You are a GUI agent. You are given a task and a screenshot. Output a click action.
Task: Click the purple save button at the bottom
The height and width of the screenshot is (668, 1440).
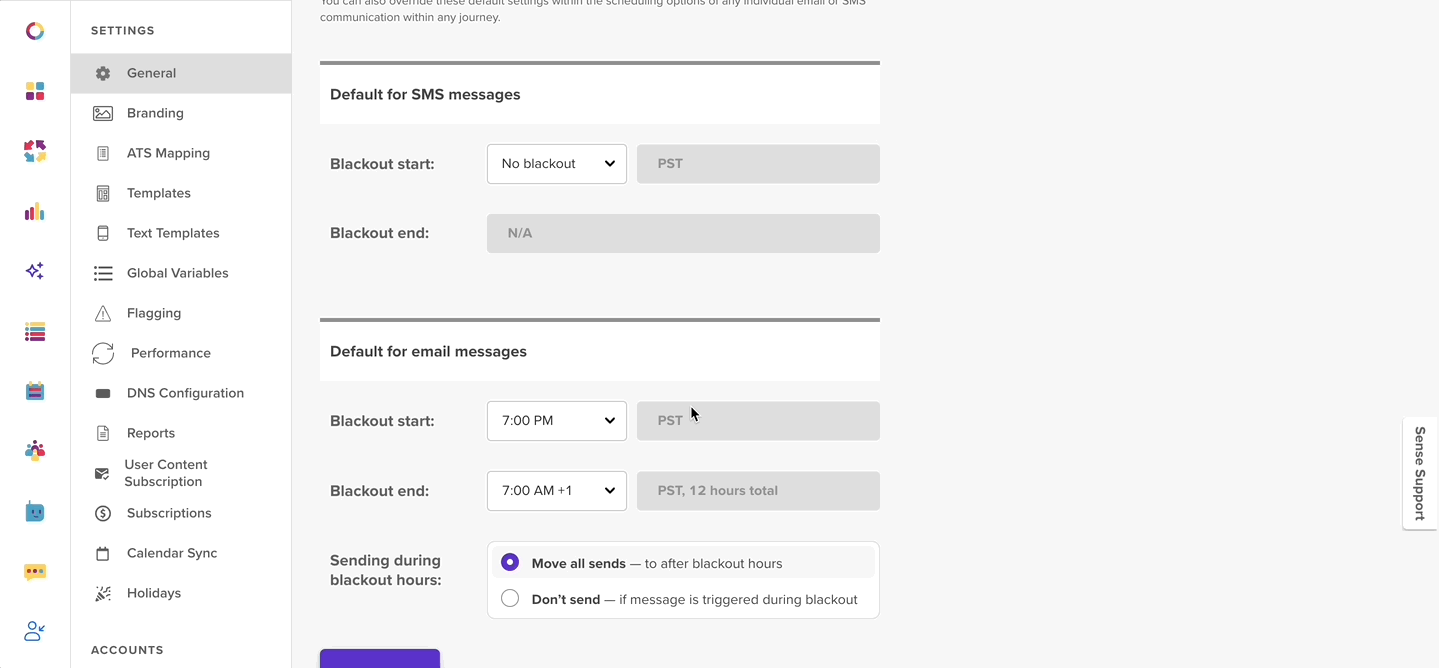380,658
